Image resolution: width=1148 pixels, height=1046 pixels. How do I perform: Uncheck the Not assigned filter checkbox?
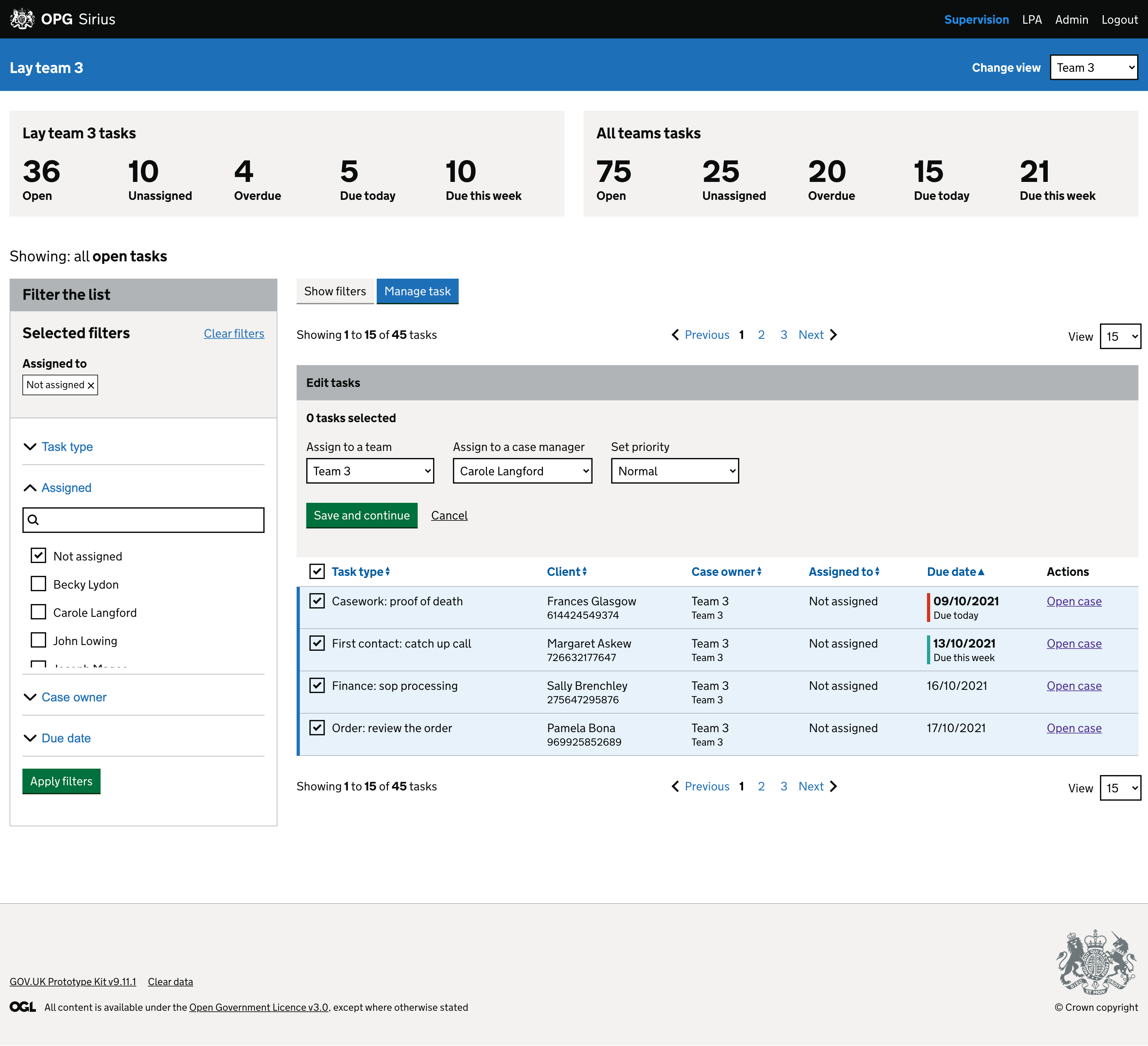tap(38, 555)
